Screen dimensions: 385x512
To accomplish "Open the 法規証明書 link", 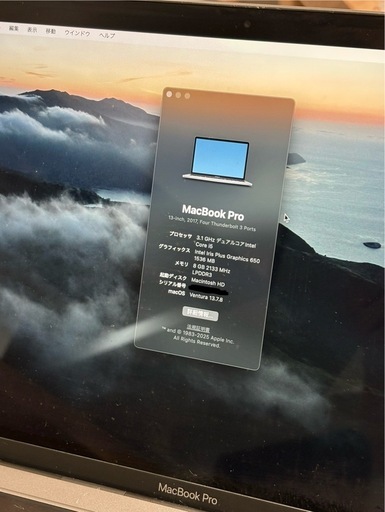I will point(198,329).
